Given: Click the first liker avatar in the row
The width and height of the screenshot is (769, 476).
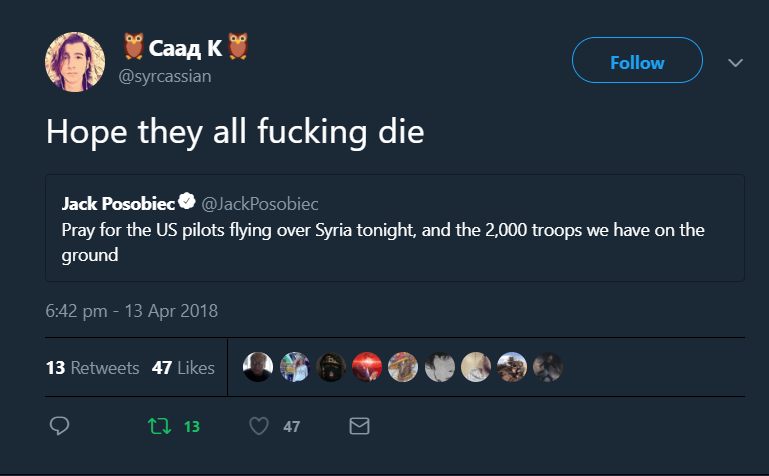Looking at the screenshot, I should tap(258, 367).
